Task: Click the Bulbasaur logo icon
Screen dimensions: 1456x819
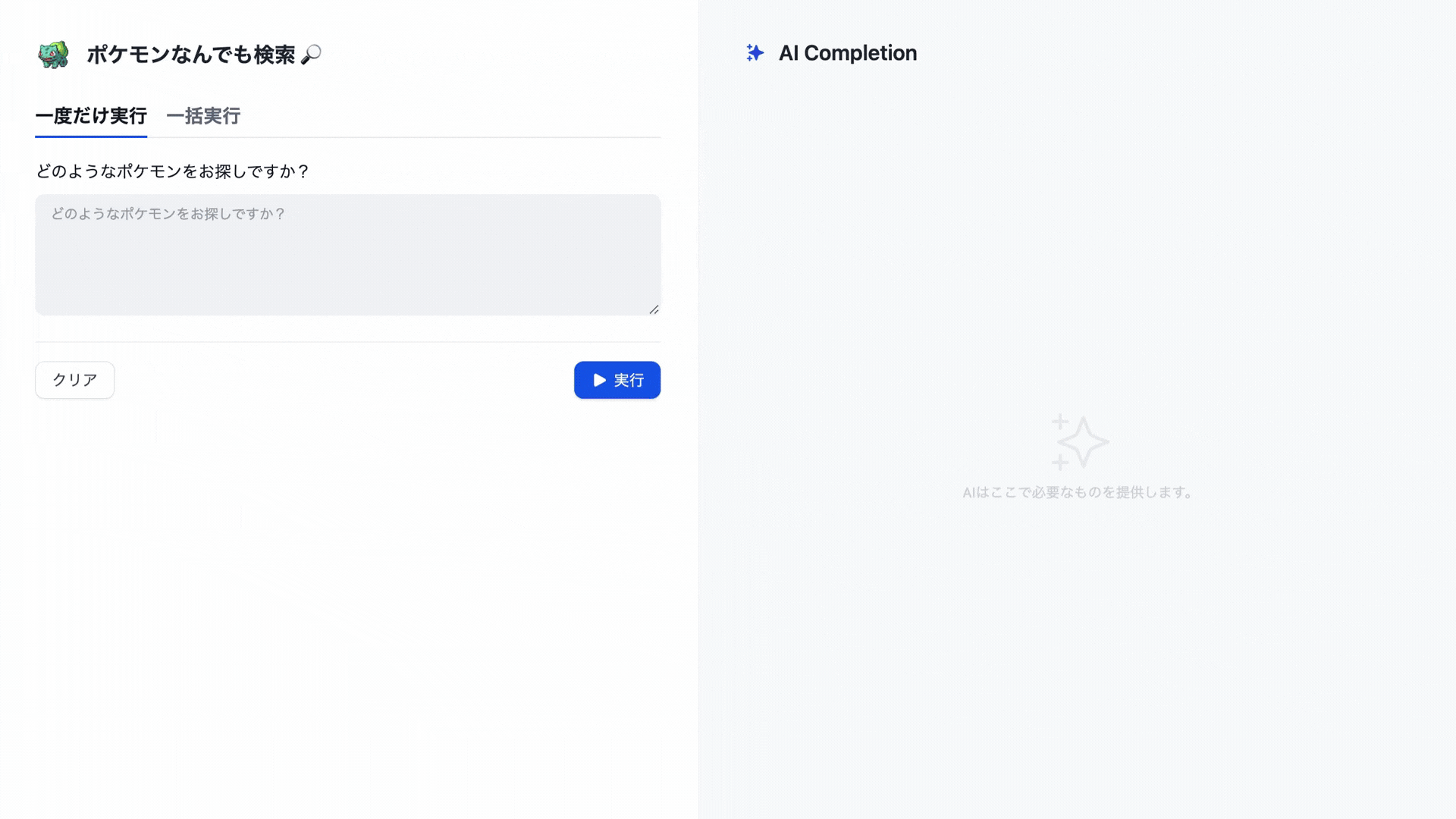Action: [x=53, y=55]
